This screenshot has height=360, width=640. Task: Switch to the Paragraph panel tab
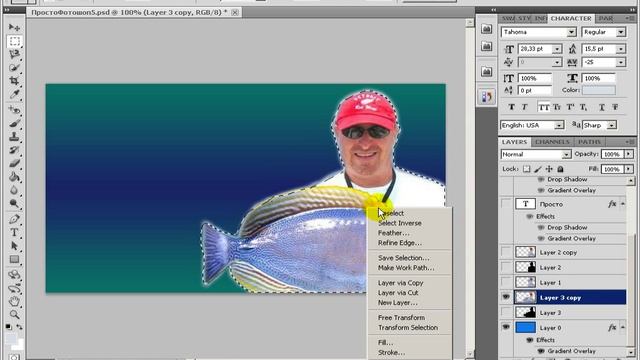[606, 18]
